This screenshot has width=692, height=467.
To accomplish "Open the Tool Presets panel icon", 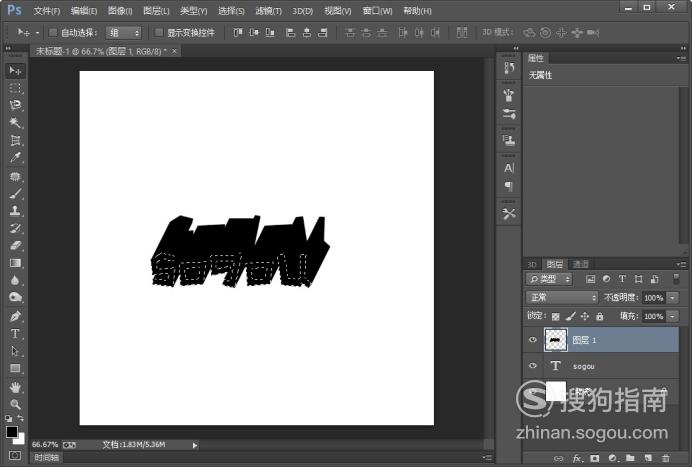I will pyautogui.click(x=509, y=214).
